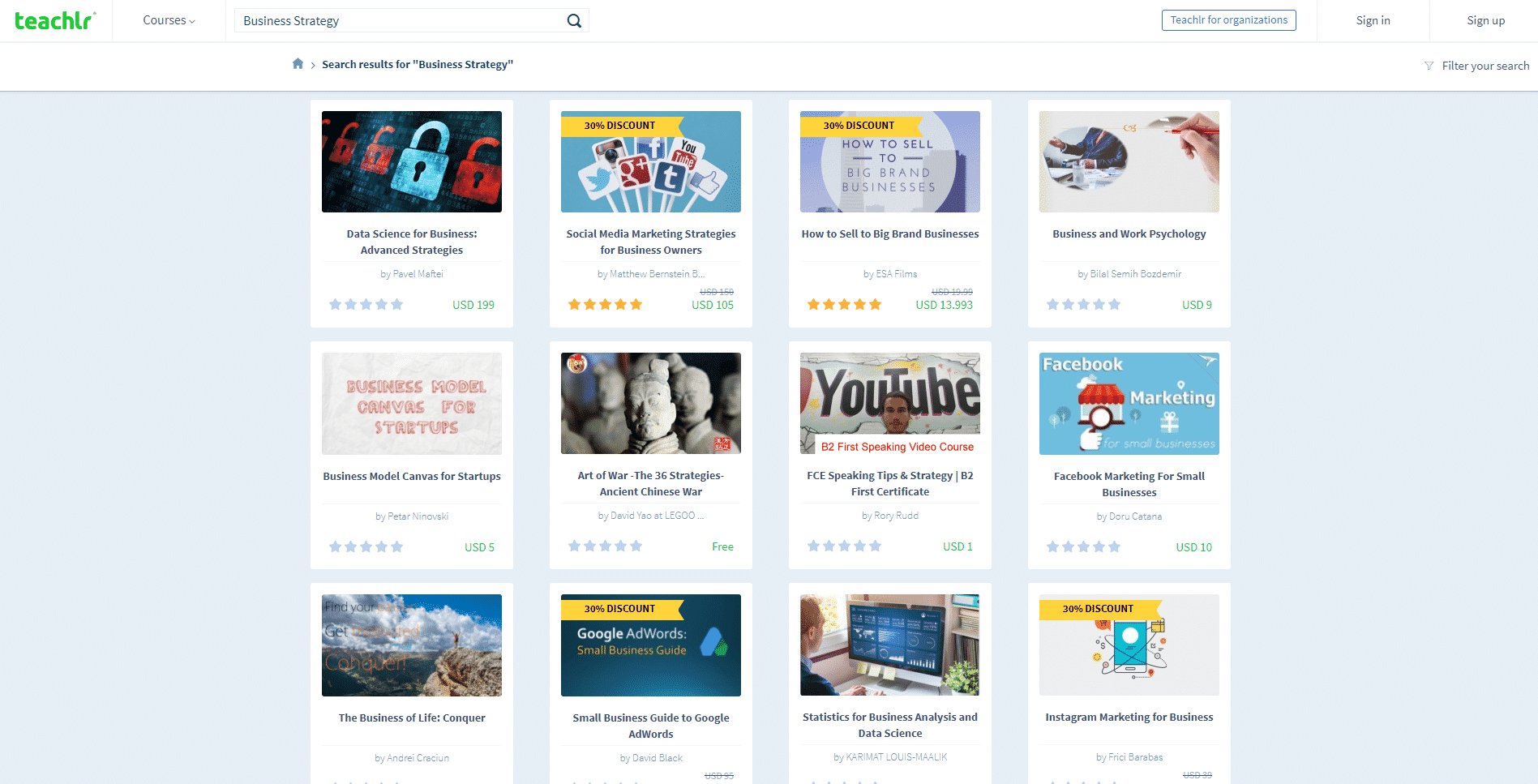The image size is (1538, 784).
Task: Open the YouTube B2 First Speaking thumbnail
Action: tap(890, 403)
